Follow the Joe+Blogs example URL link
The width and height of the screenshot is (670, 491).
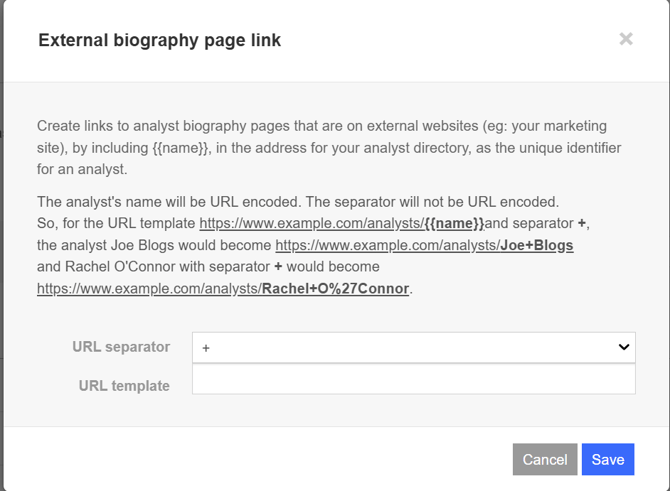click(422, 245)
